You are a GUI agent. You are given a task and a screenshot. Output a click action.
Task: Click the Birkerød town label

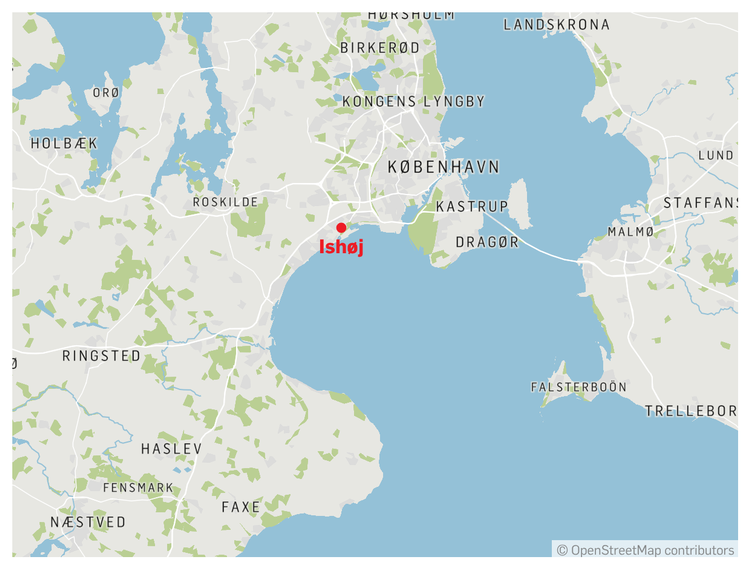[x=380, y=48]
